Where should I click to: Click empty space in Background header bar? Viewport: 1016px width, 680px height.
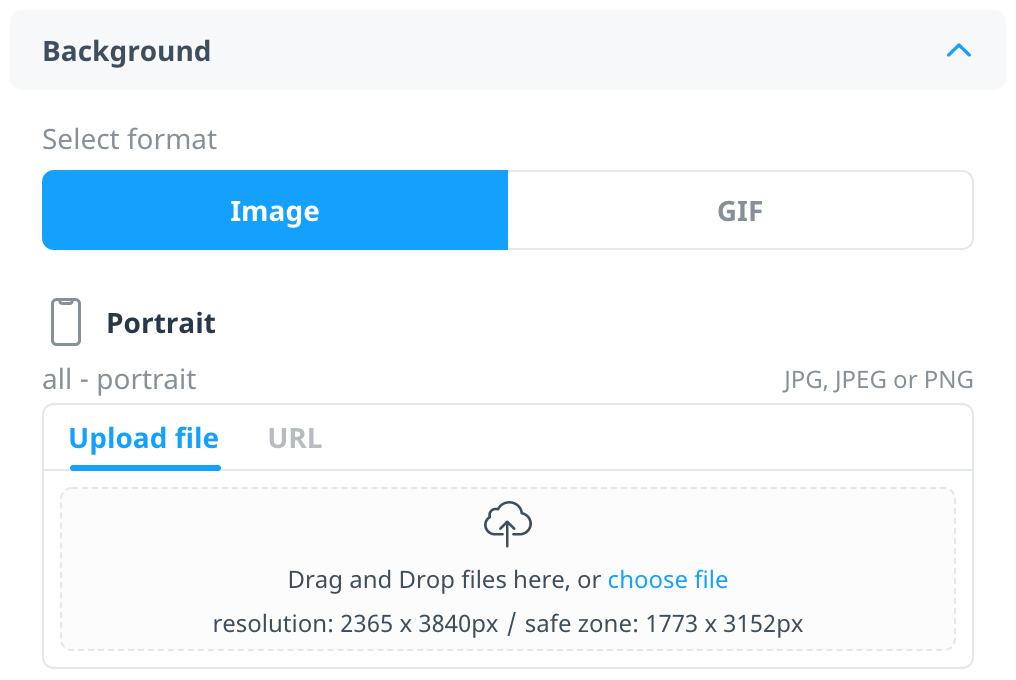[x=577, y=51]
